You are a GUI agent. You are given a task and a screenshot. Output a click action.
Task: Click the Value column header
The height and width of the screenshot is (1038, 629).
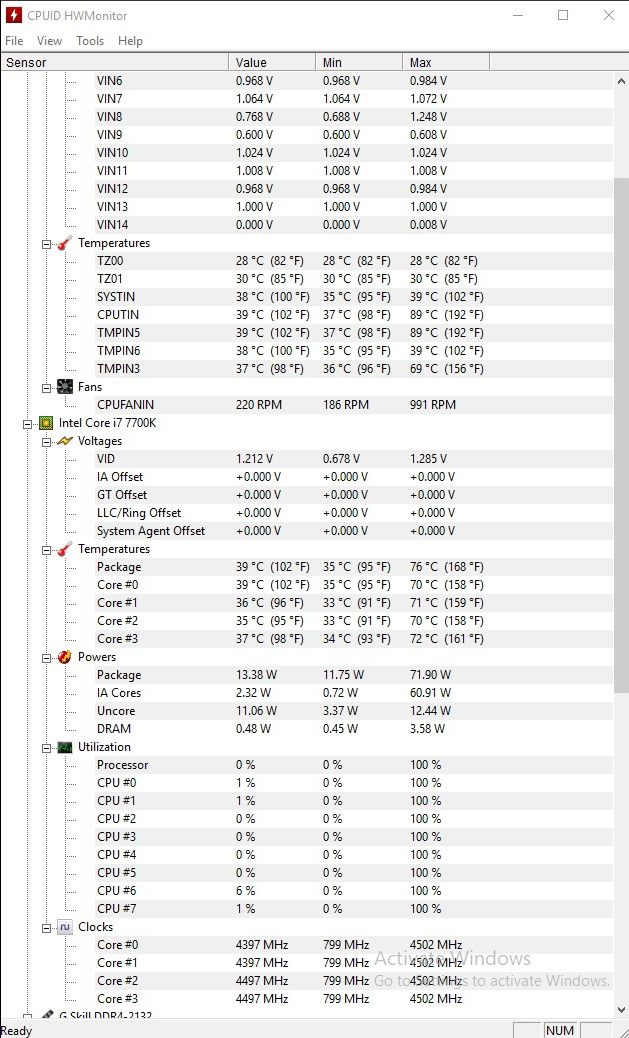point(272,62)
